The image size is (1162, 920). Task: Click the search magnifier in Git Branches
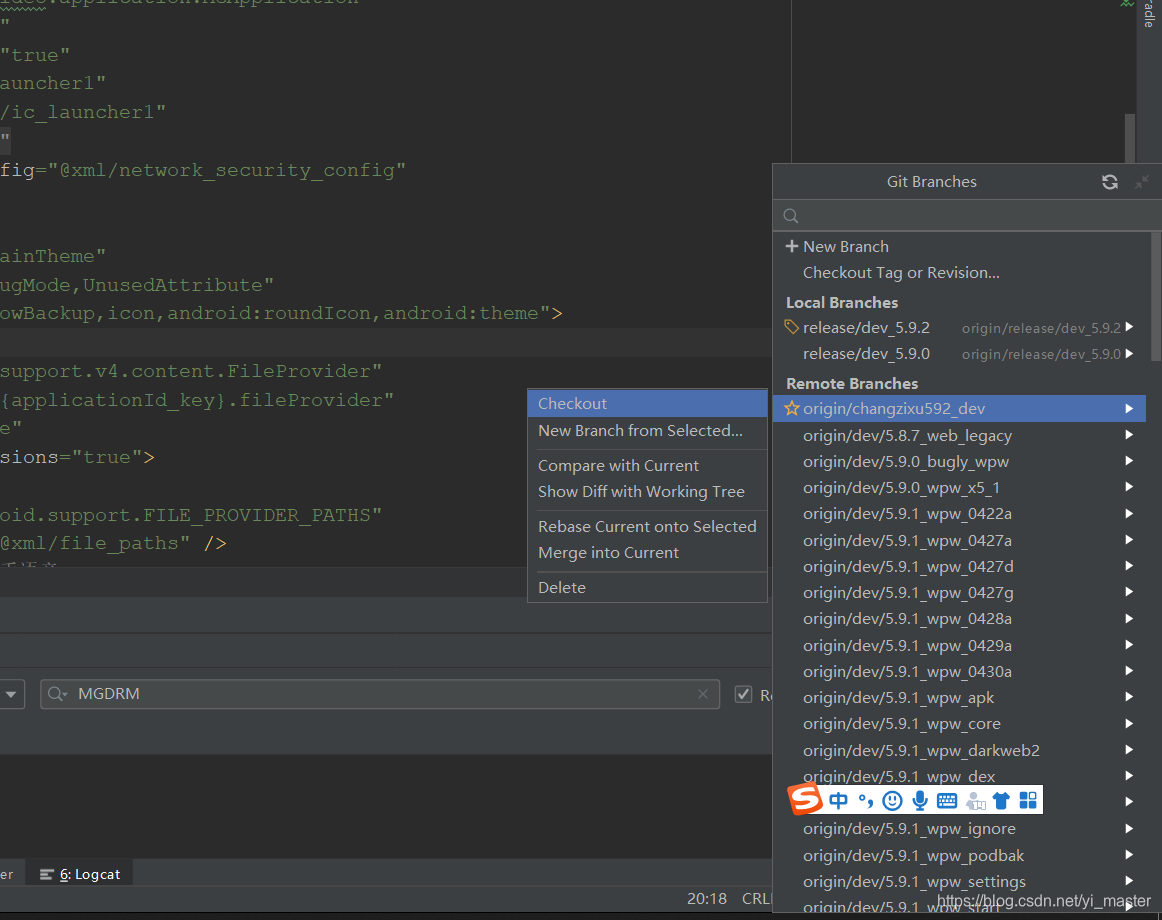click(x=791, y=216)
